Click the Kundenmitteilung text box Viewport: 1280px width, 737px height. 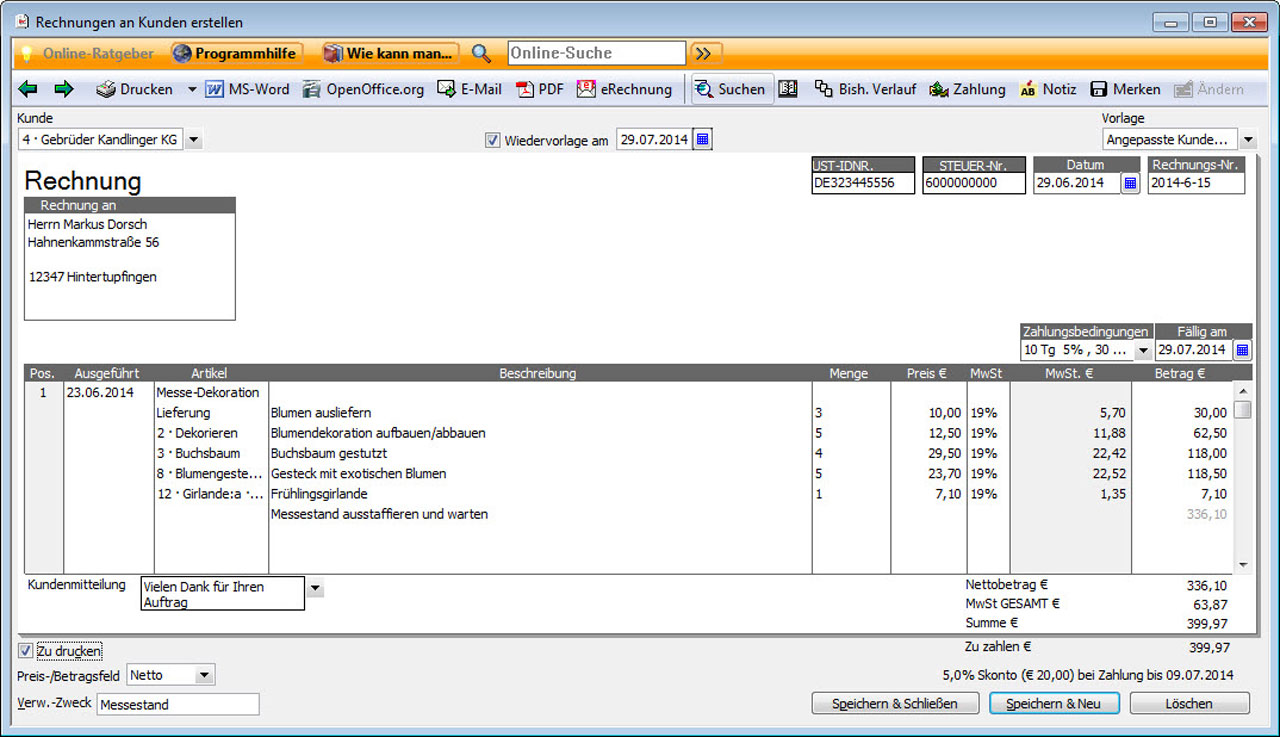223,594
